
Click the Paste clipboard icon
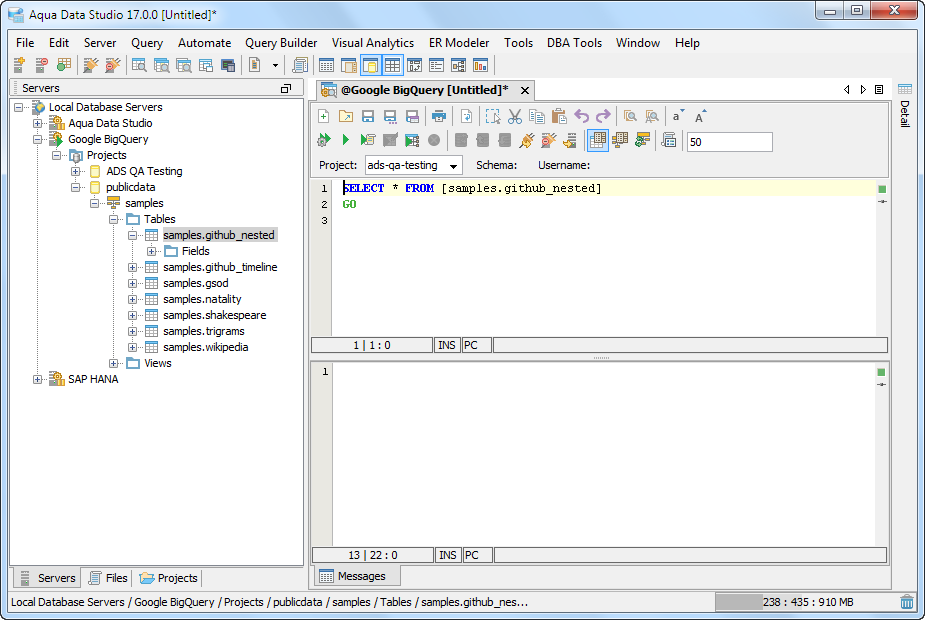tap(559, 116)
